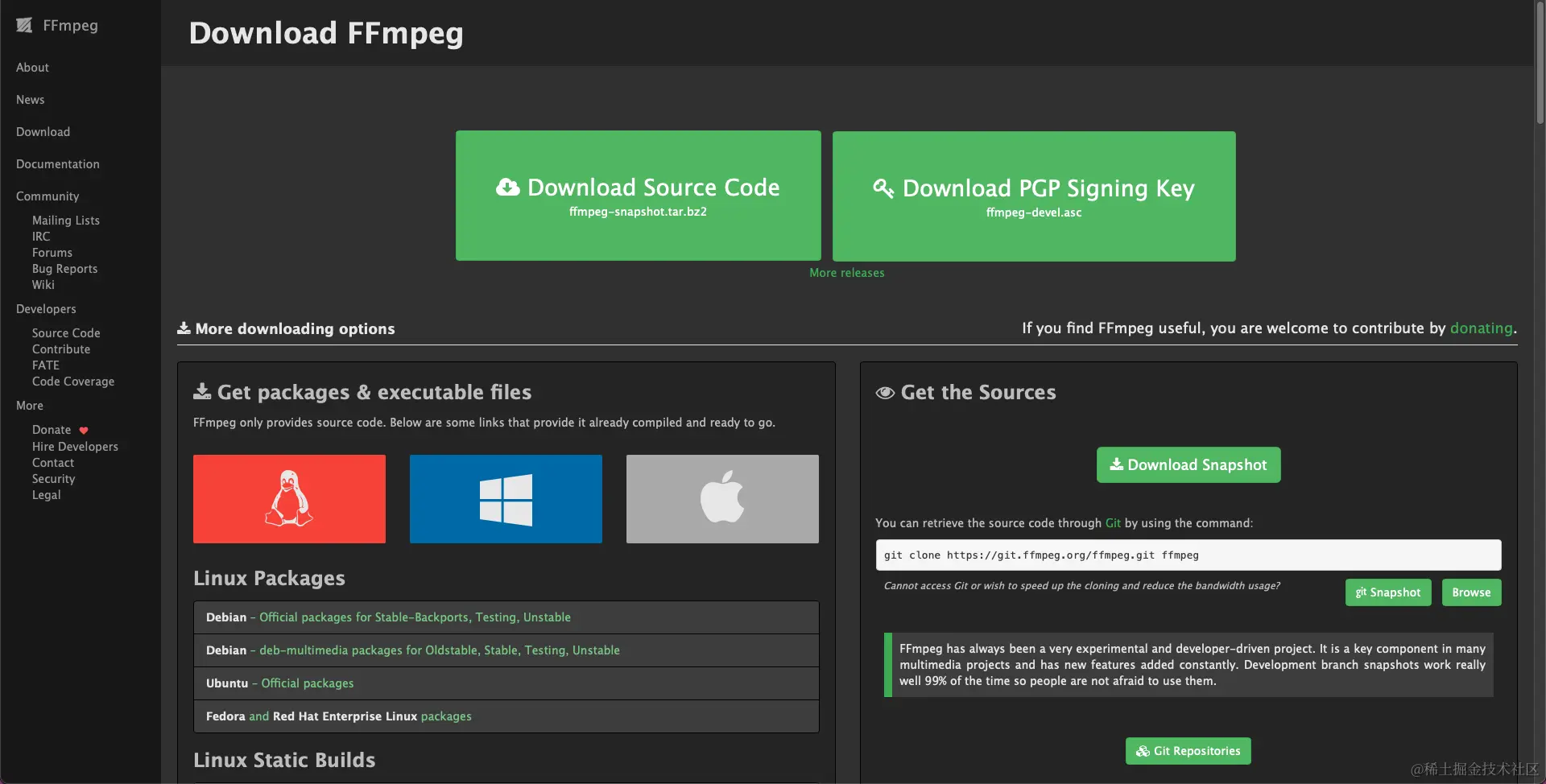Click the red heart next to Donate

[x=84, y=430]
